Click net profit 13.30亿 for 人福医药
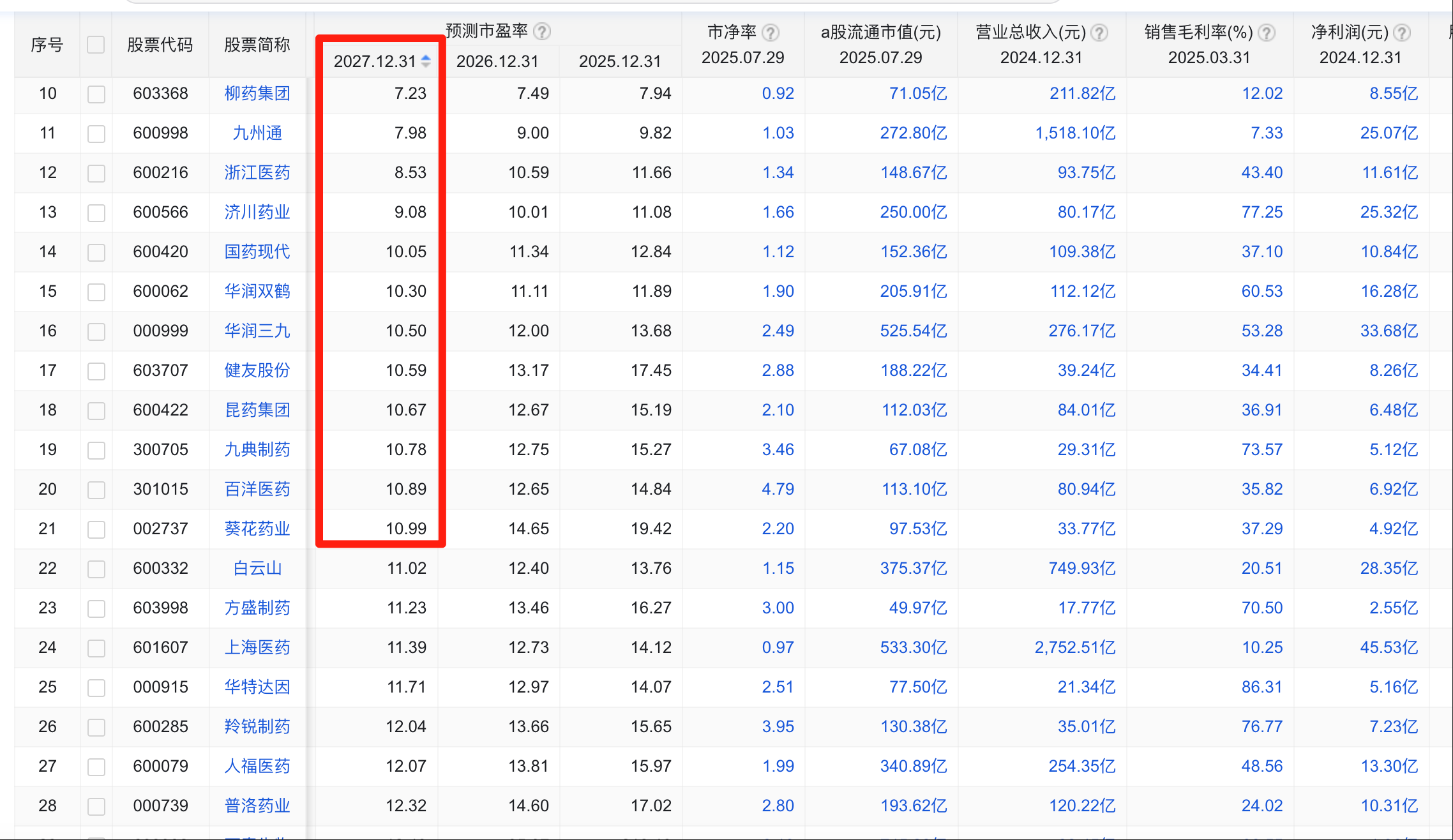The height and width of the screenshot is (840, 1453). 1389,766
